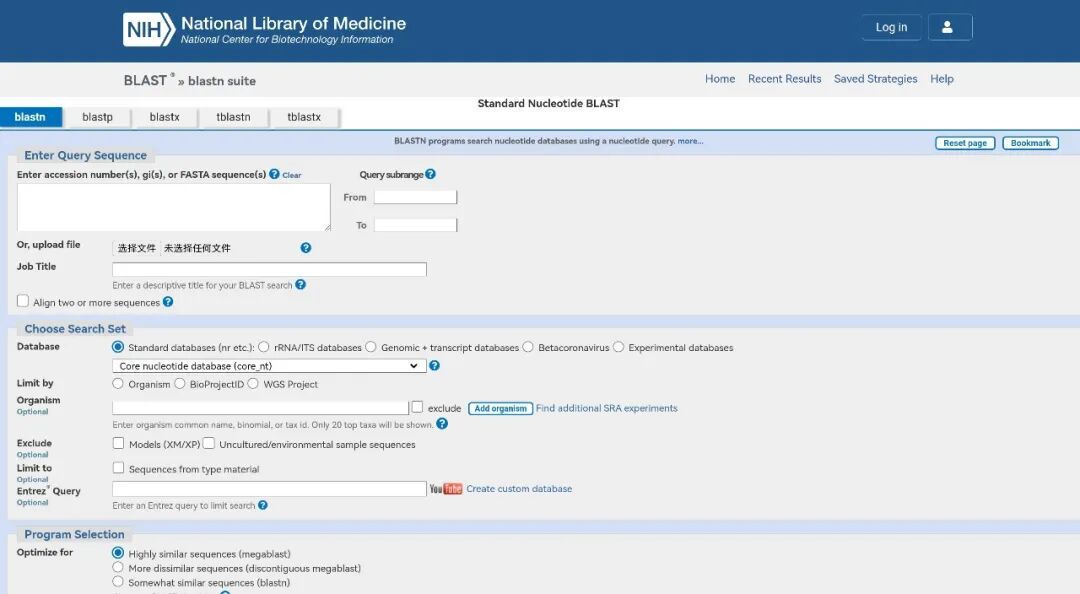The width and height of the screenshot is (1080, 594).
Task: Open help icon beside upload file chooser
Action: point(306,247)
